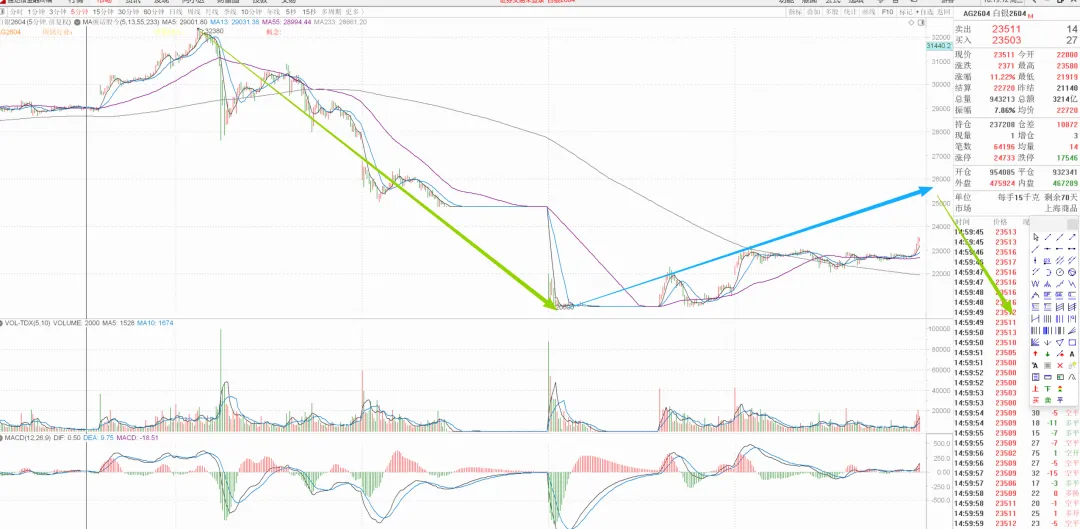Select the traffic light marker icon
Viewport: 1080px width, 529px height.
coord(1059,388)
